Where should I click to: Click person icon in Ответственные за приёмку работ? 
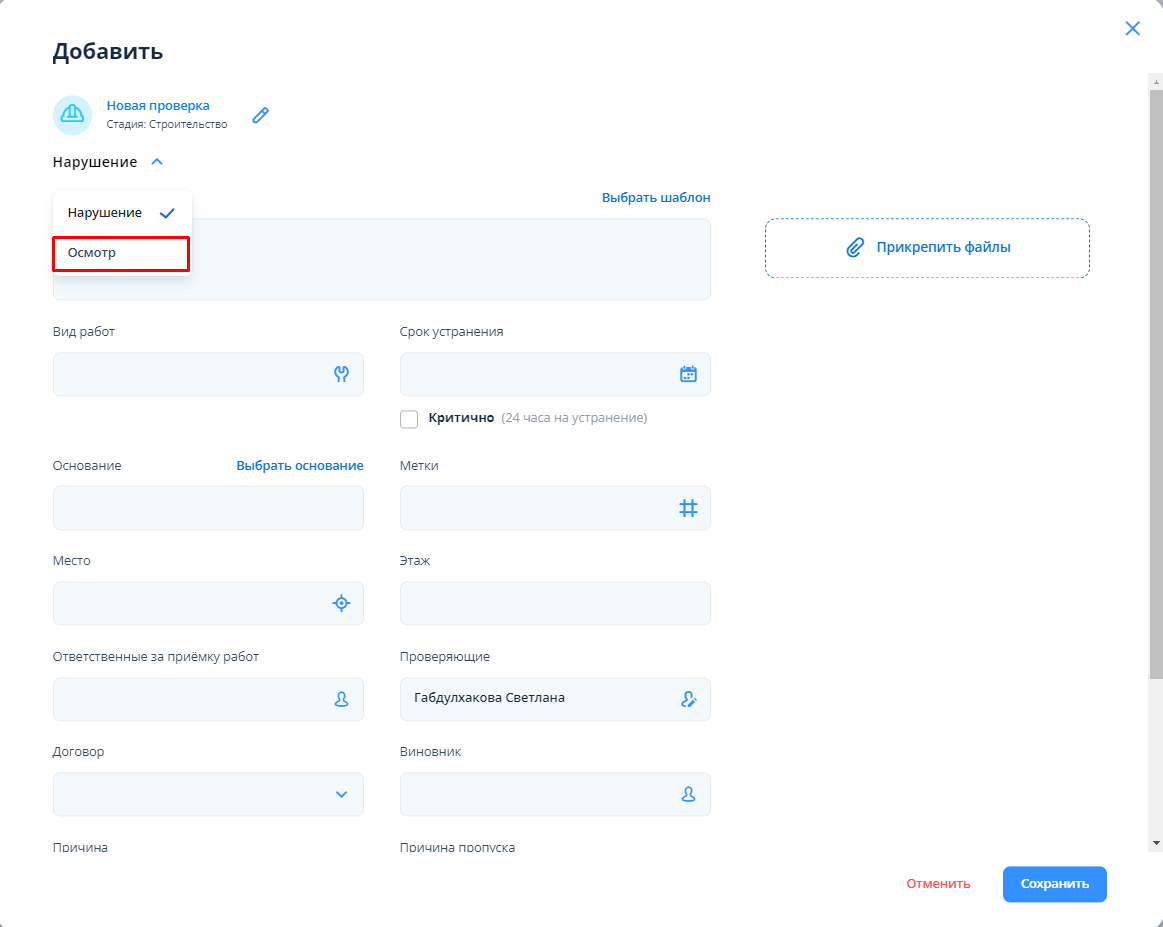click(341, 699)
